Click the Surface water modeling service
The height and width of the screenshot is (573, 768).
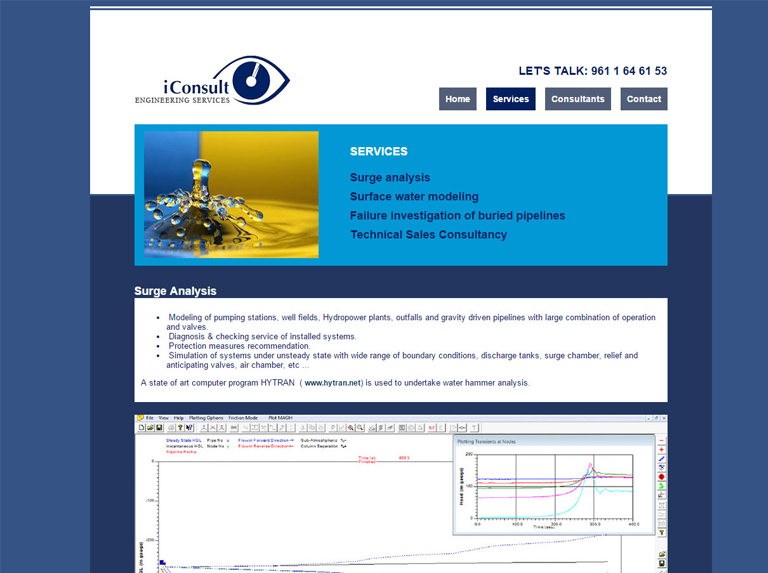pos(414,197)
